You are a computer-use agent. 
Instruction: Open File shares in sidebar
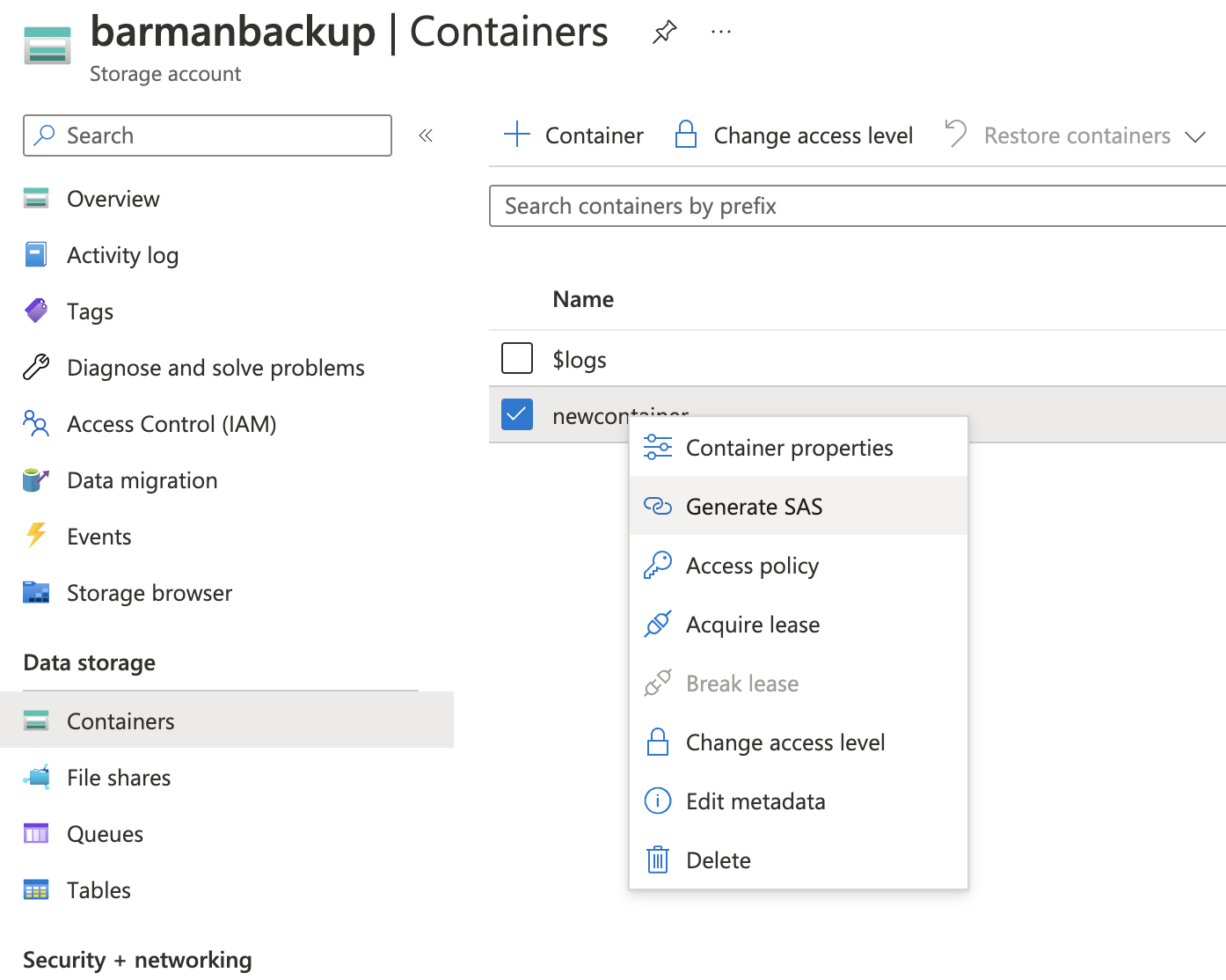click(x=119, y=778)
